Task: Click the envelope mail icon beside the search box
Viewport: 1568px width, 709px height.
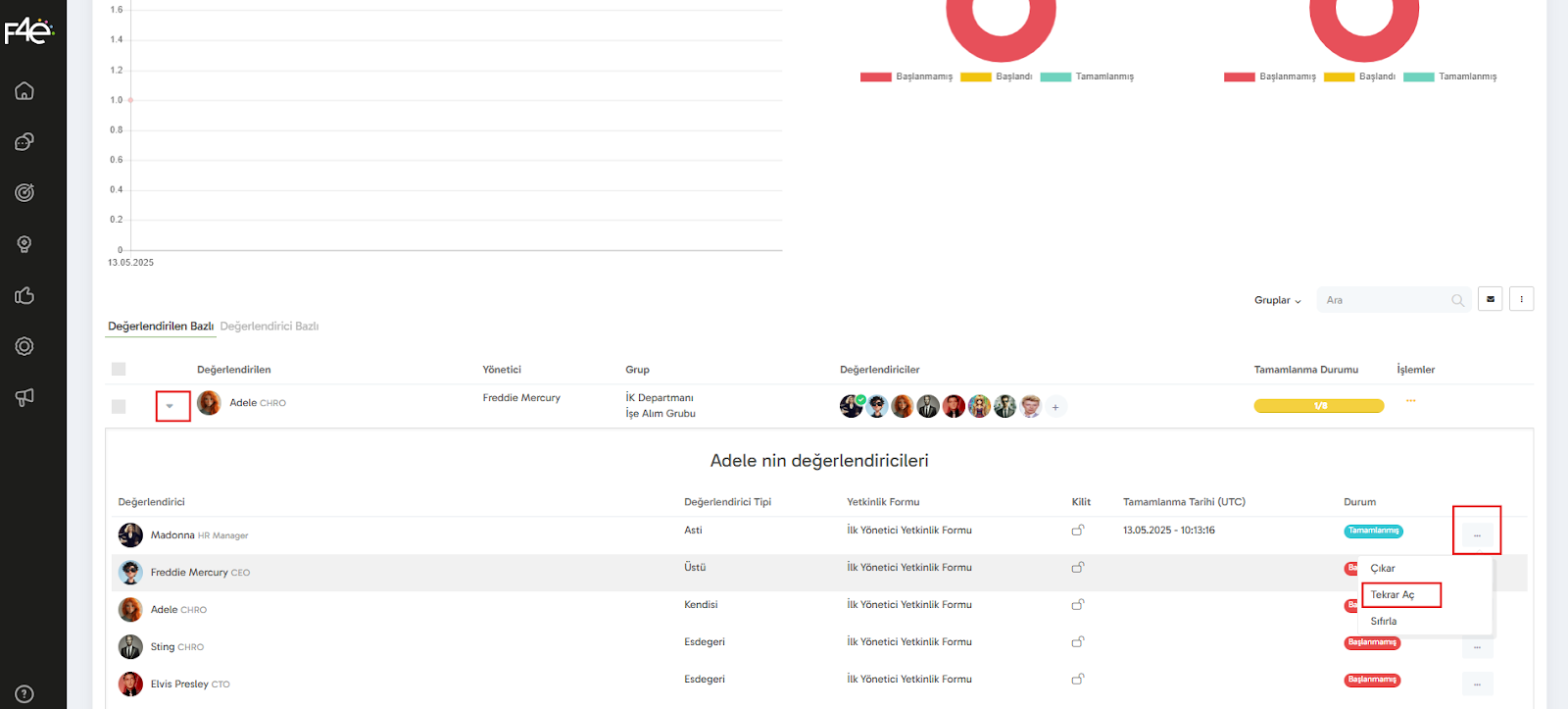Action: coord(1490,299)
